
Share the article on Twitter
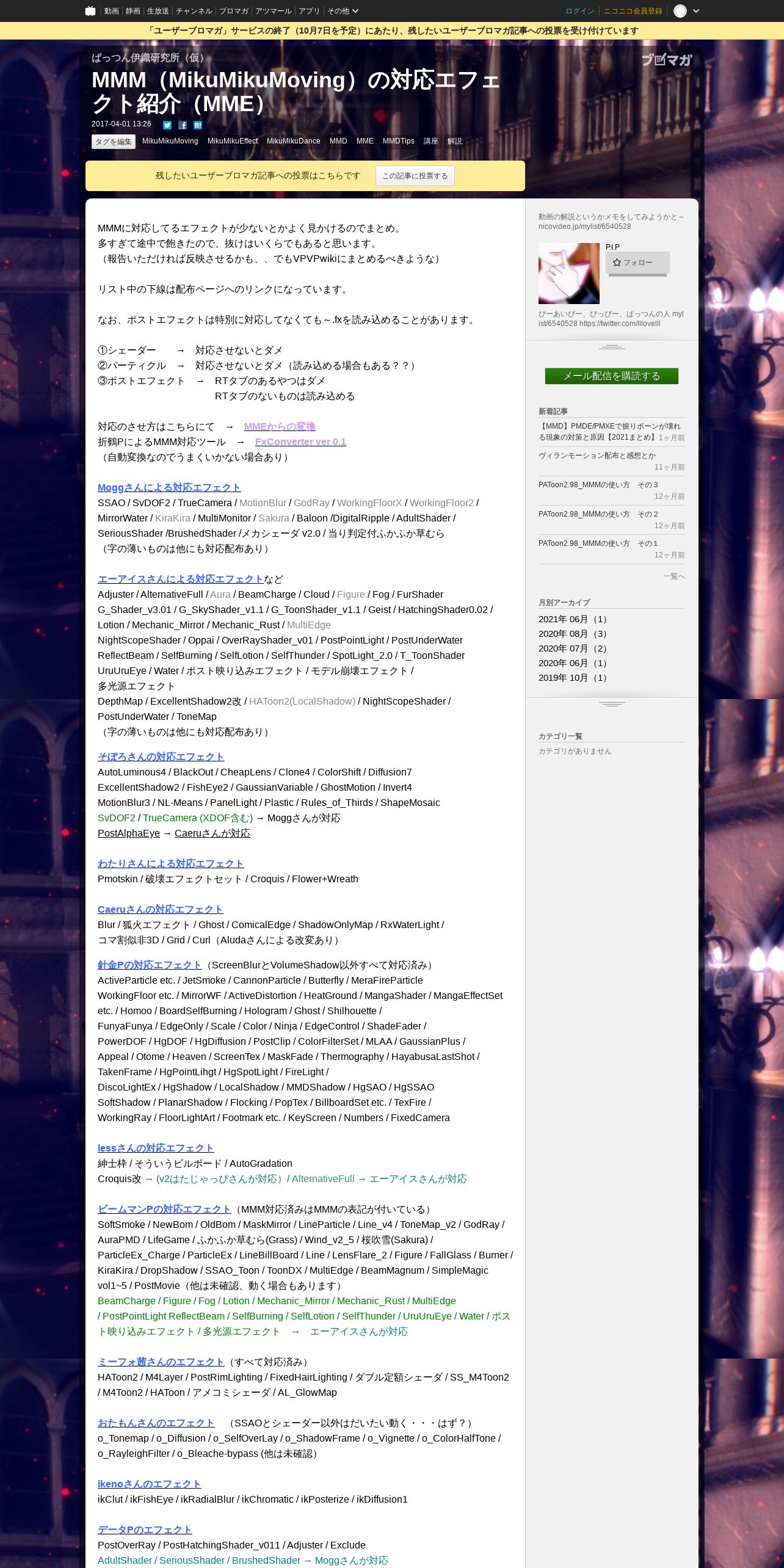tap(167, 125)
